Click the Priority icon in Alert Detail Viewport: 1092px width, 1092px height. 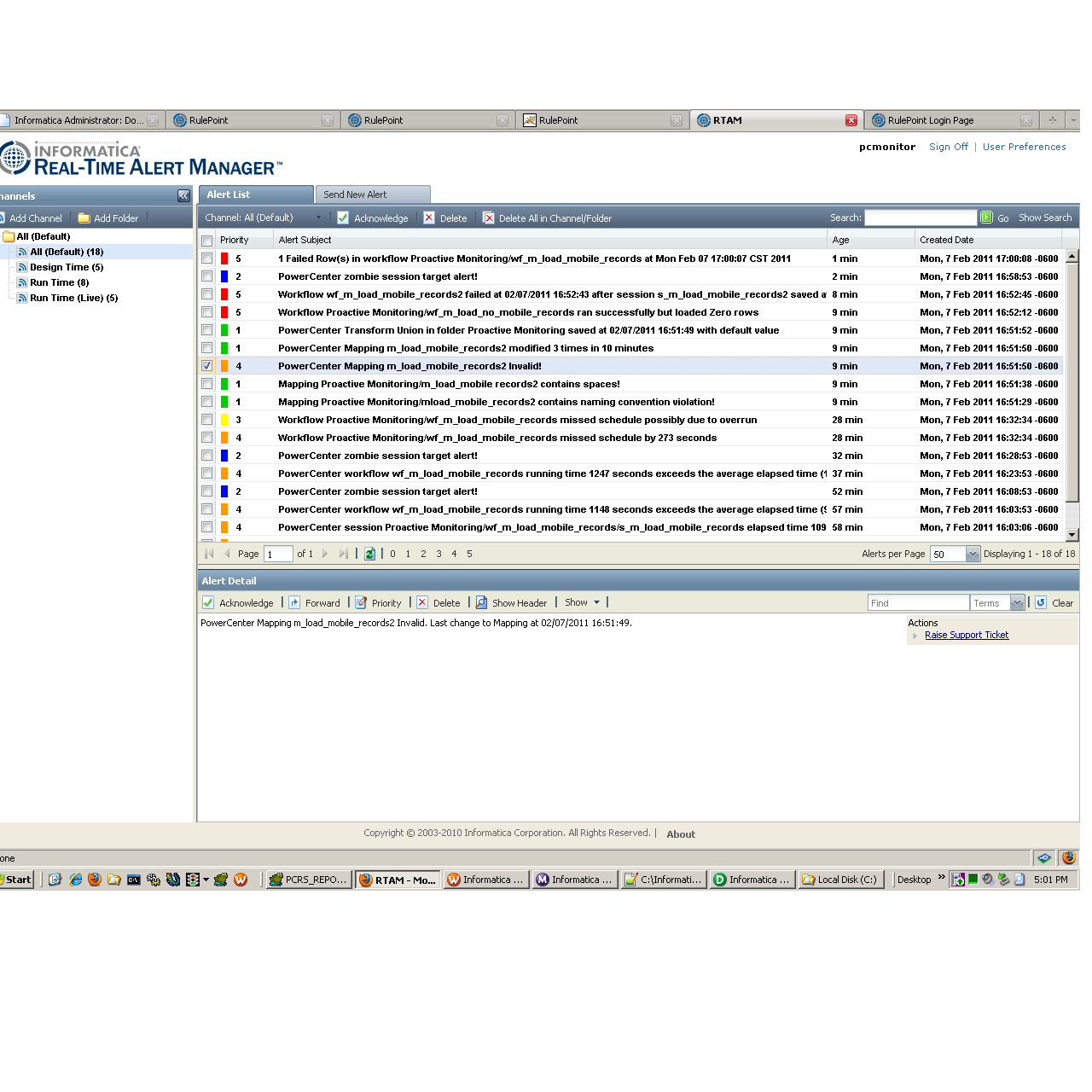[361, 603]
